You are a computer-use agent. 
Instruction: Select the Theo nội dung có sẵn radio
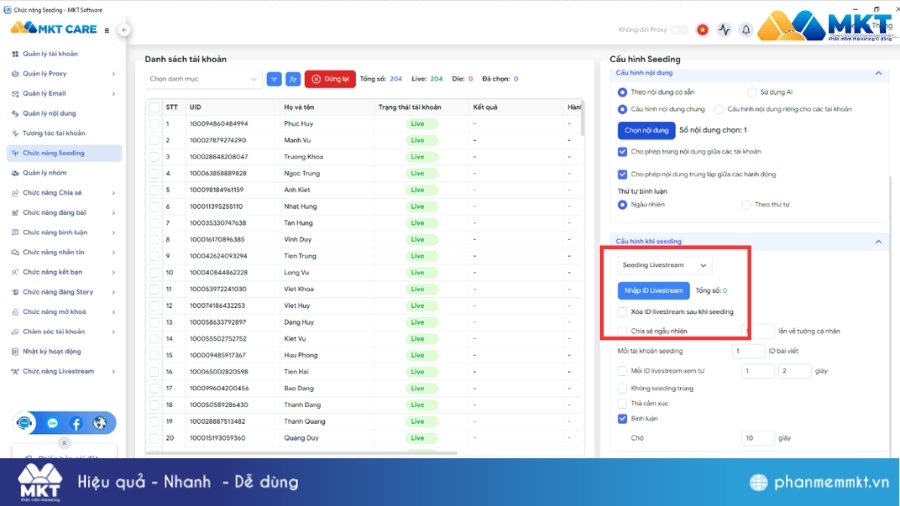(622, 92)
